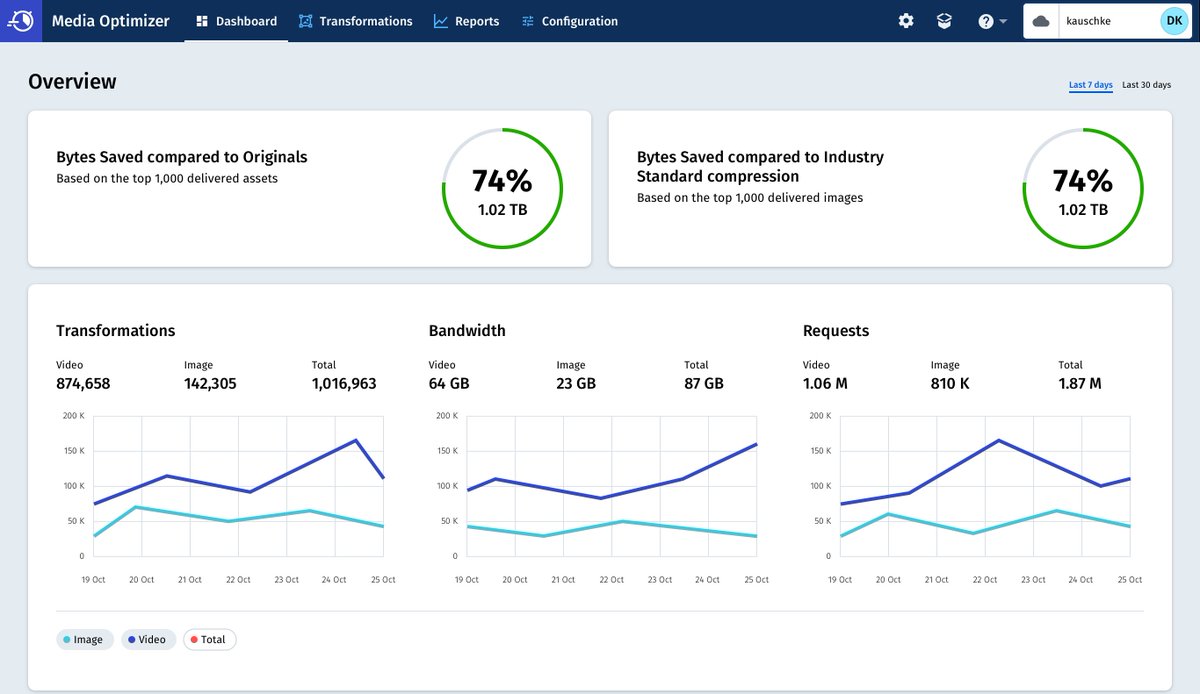Click the DK user avatar
Screen dimensions: 1200x694
click(x=1174, y=21)
